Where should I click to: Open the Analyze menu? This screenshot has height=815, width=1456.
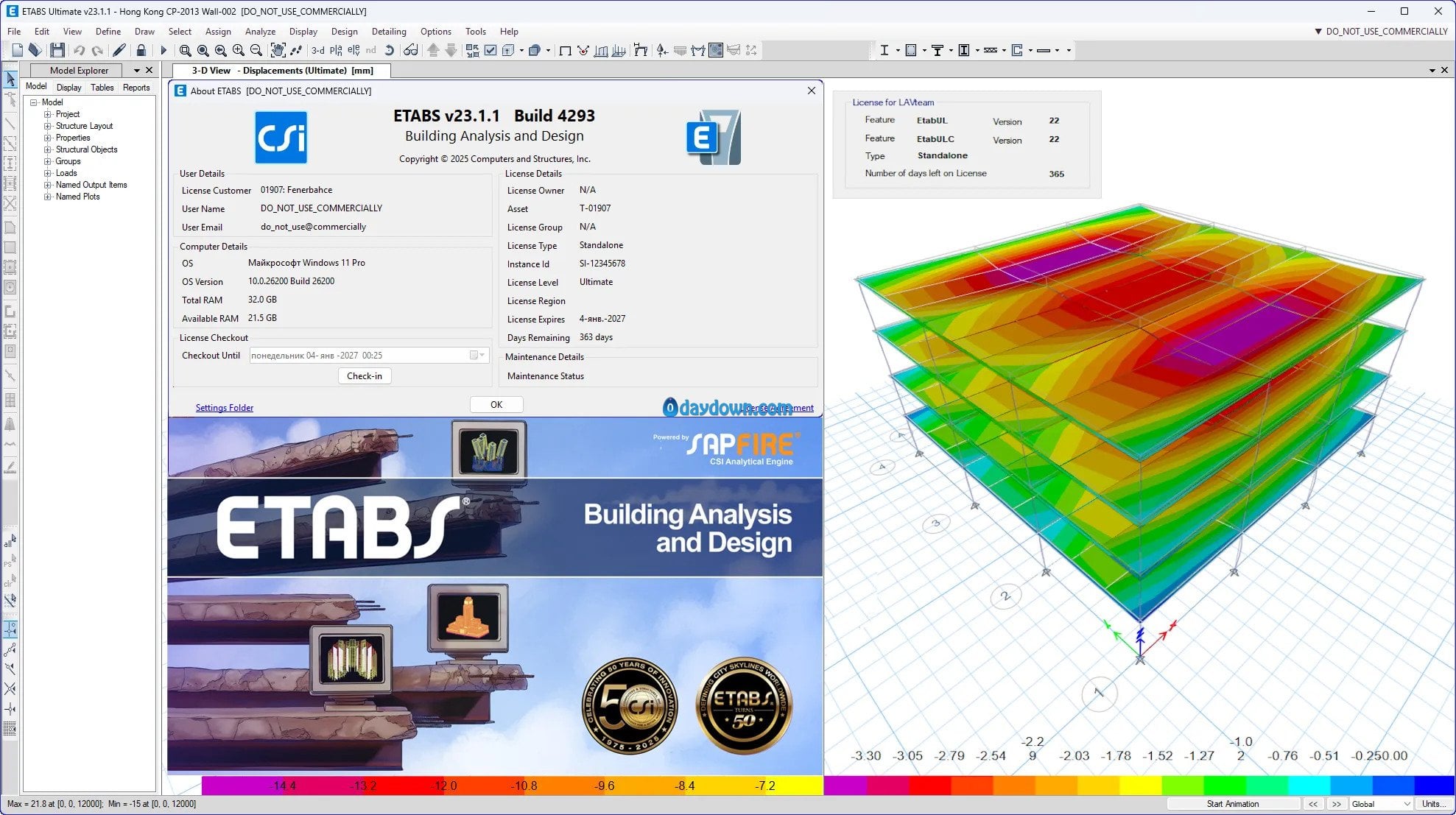tap(259, 32)
